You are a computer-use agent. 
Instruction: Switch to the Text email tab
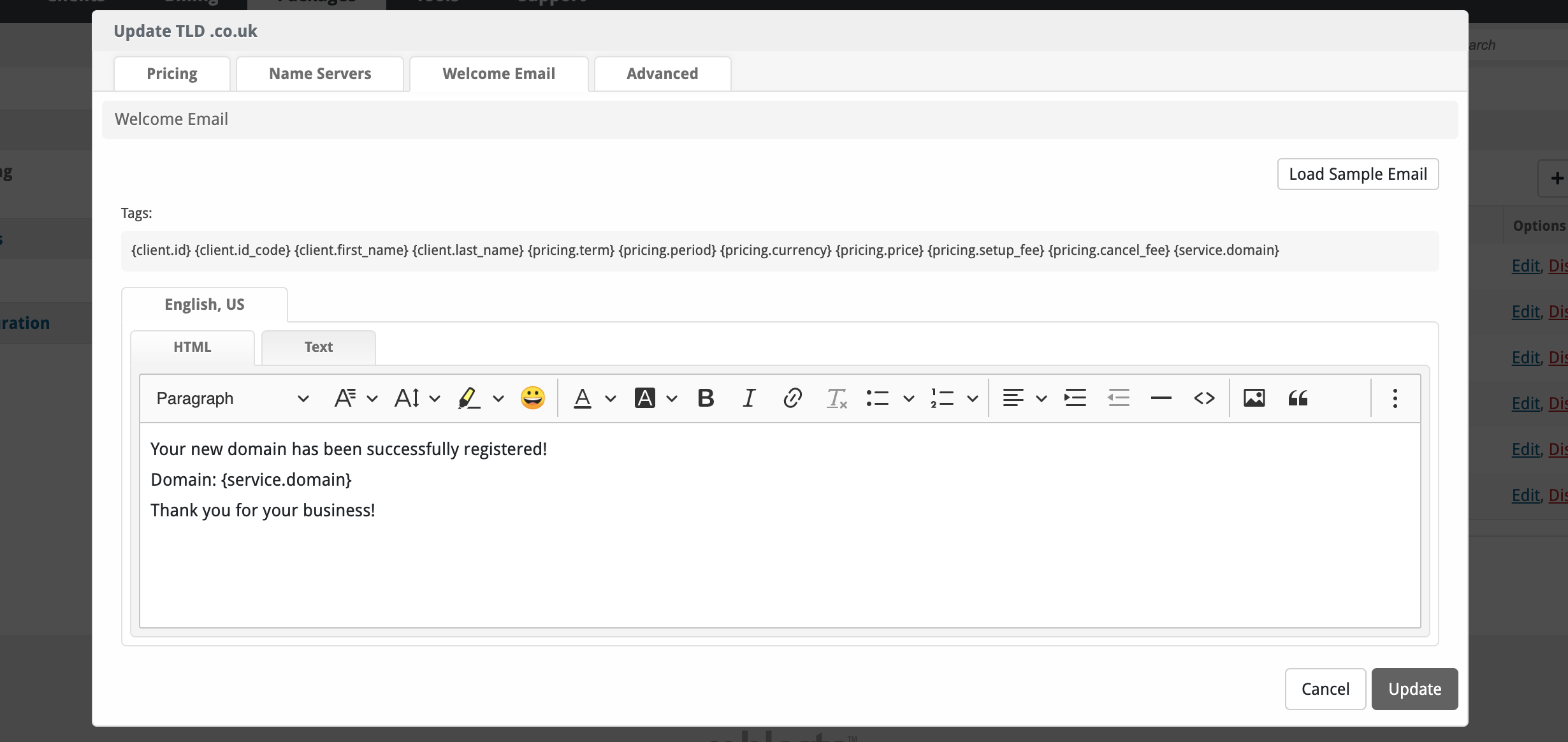(318, 347)
